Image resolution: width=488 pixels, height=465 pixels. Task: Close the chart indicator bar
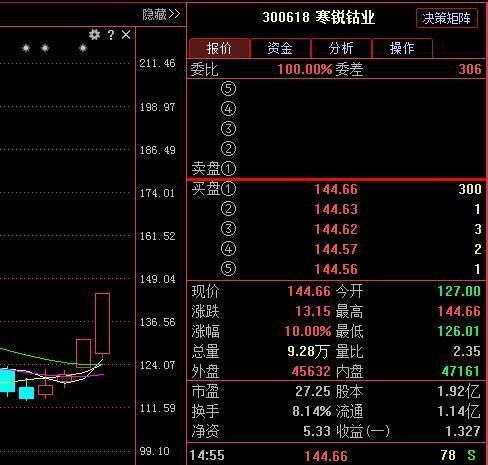tap(126, 34)
